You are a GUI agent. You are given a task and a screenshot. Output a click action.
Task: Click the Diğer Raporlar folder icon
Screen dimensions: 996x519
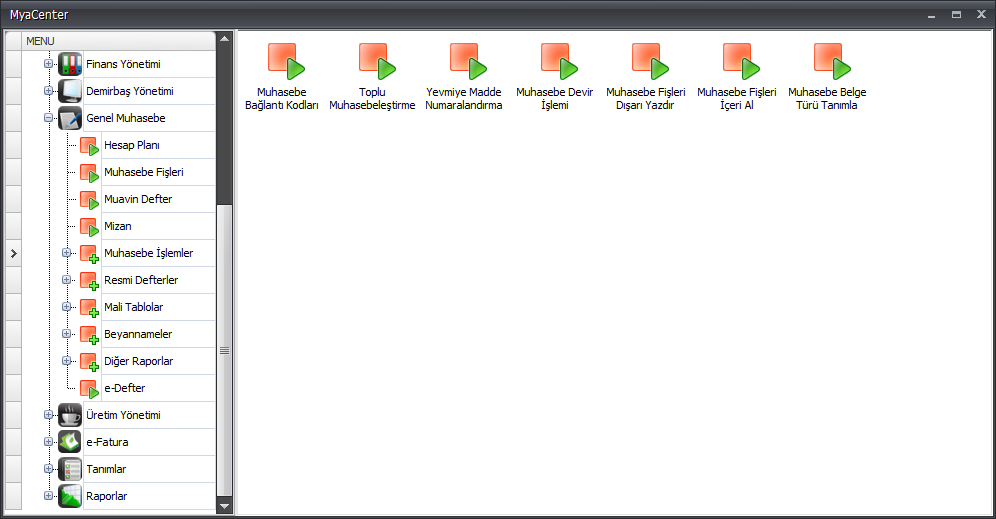pyautogui.click(x=90, y=362)
